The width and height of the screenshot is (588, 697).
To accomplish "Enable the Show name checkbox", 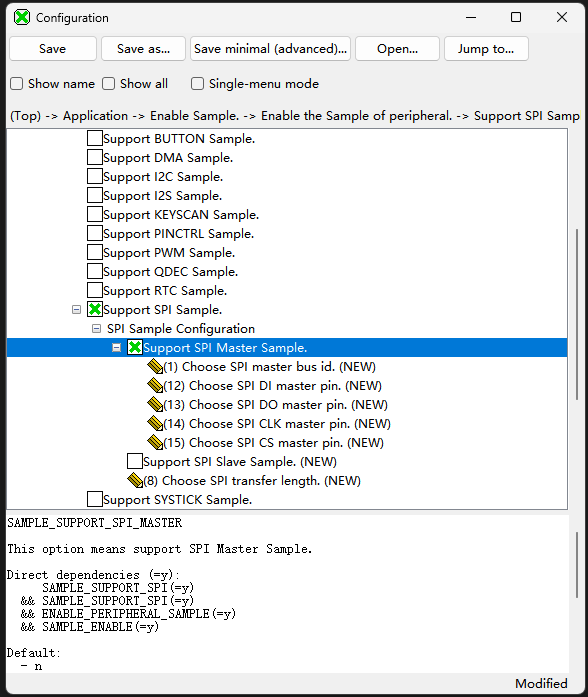I will [17, 84].
